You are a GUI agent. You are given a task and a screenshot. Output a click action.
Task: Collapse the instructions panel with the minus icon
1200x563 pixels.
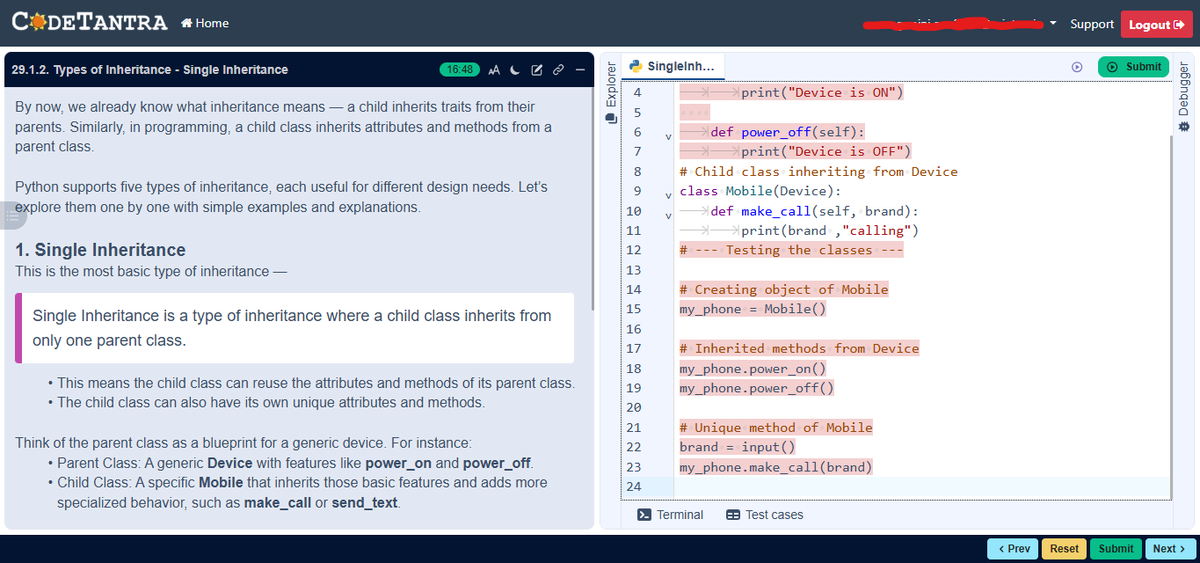(578, 70)
